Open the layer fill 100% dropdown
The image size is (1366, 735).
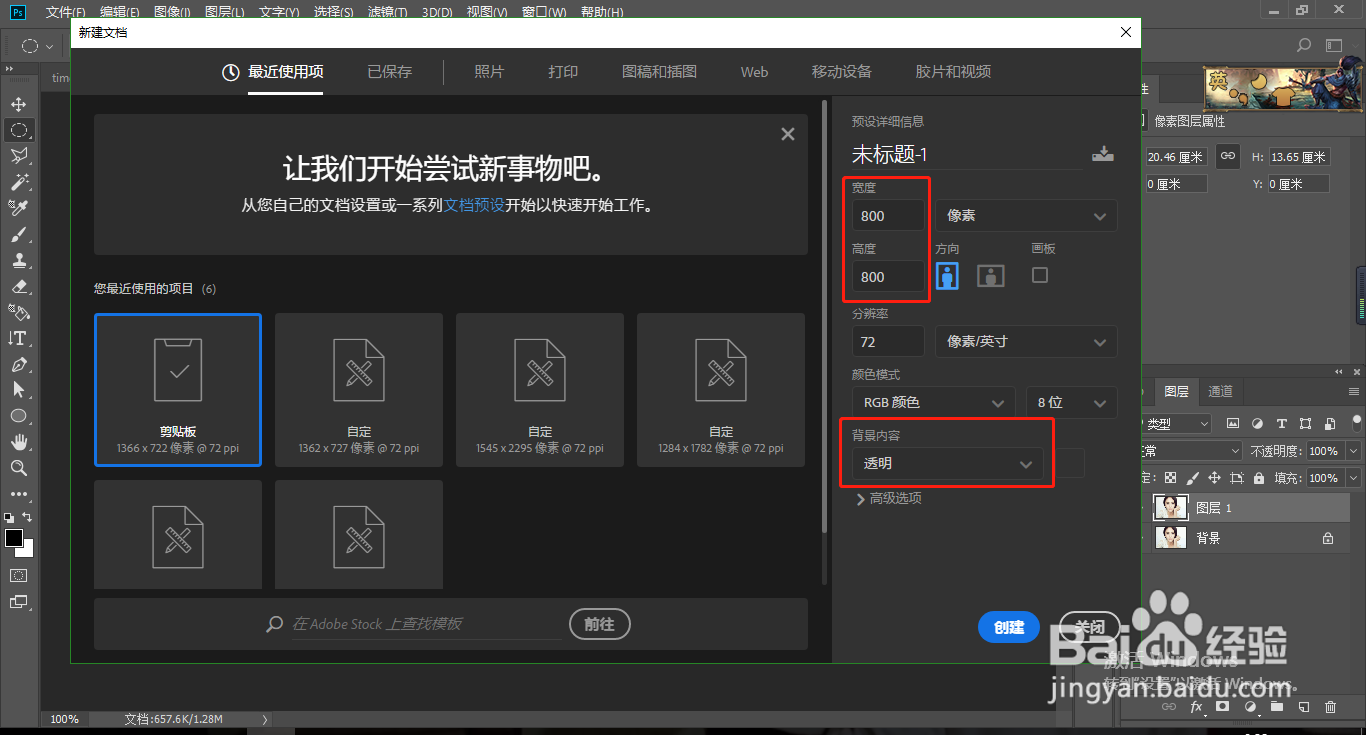(1354, 478)
